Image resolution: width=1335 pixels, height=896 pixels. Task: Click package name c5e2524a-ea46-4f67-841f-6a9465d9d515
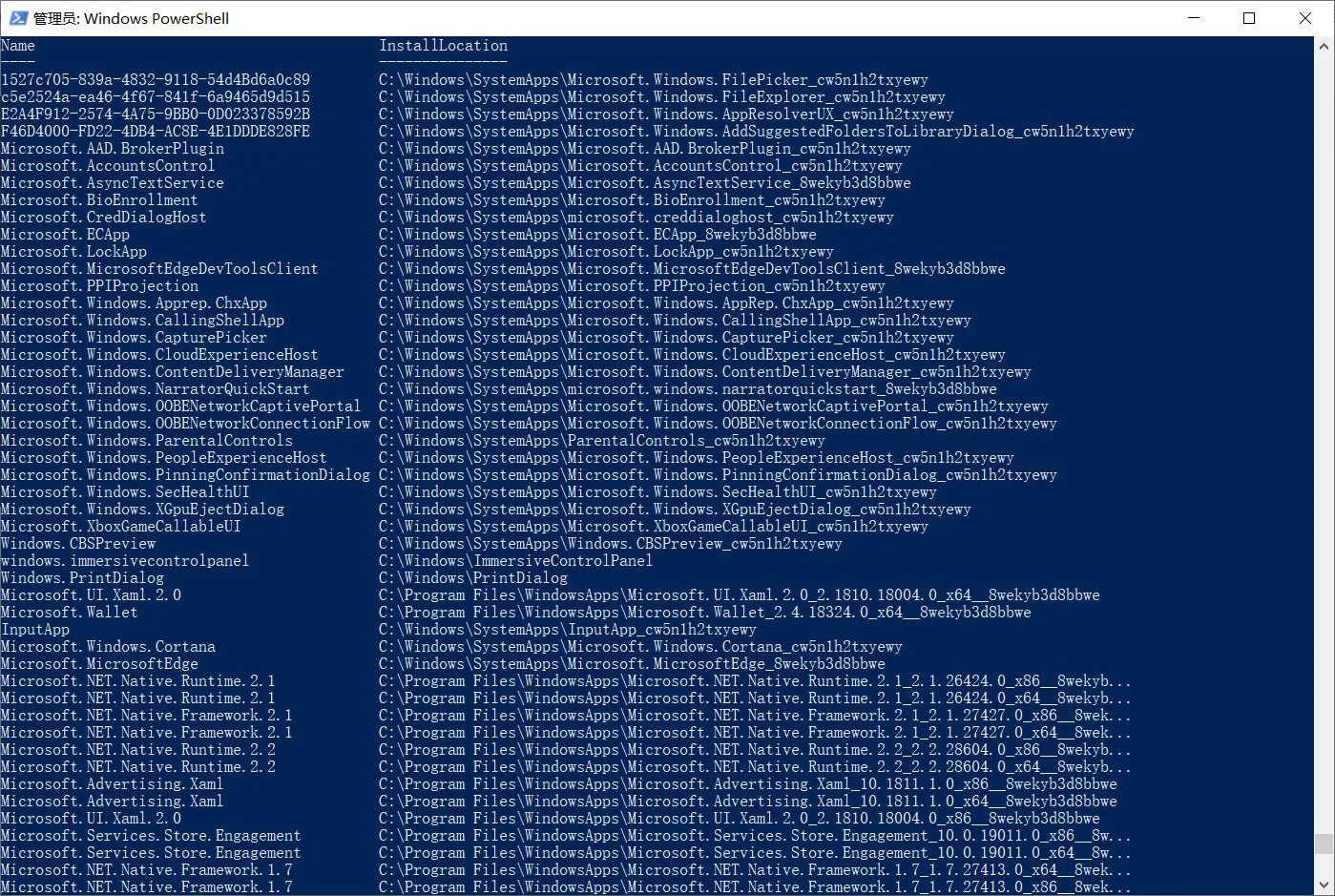pos(156,97)
